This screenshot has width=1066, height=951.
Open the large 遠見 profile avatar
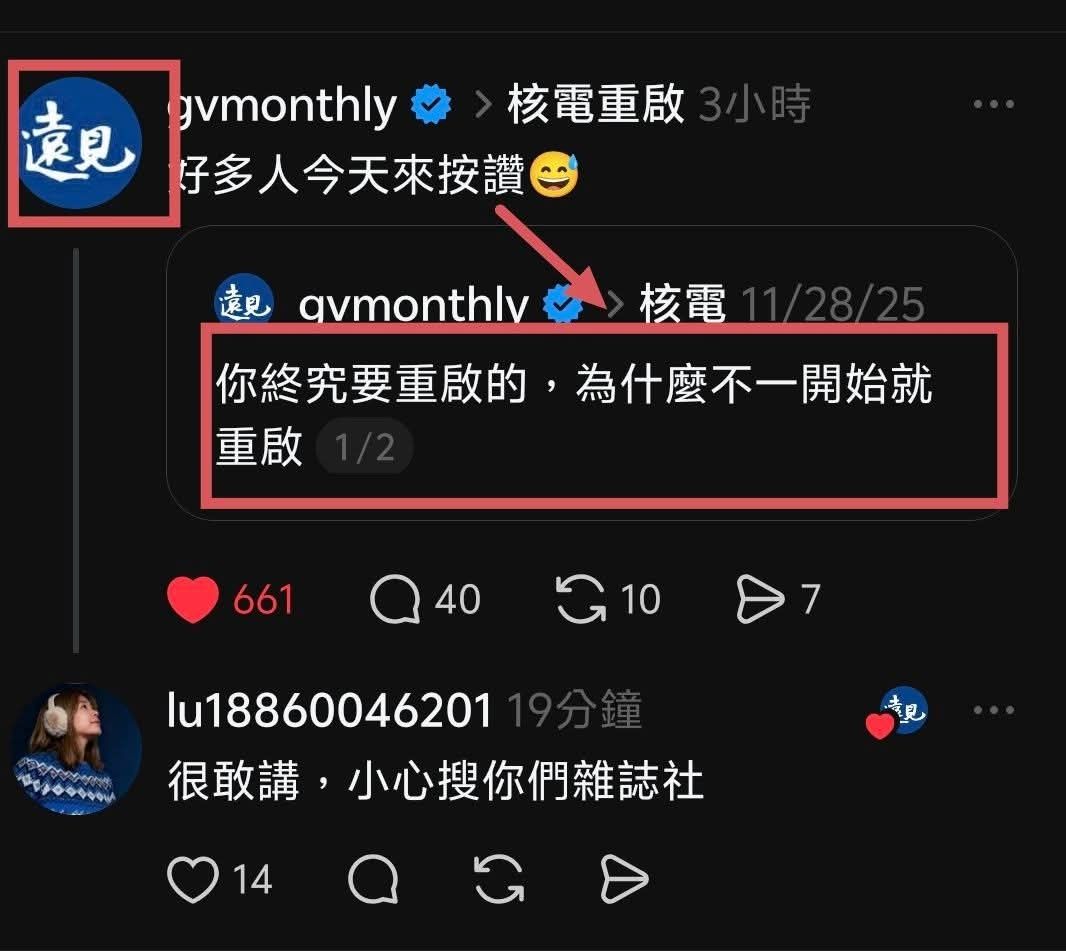point(79,143)
